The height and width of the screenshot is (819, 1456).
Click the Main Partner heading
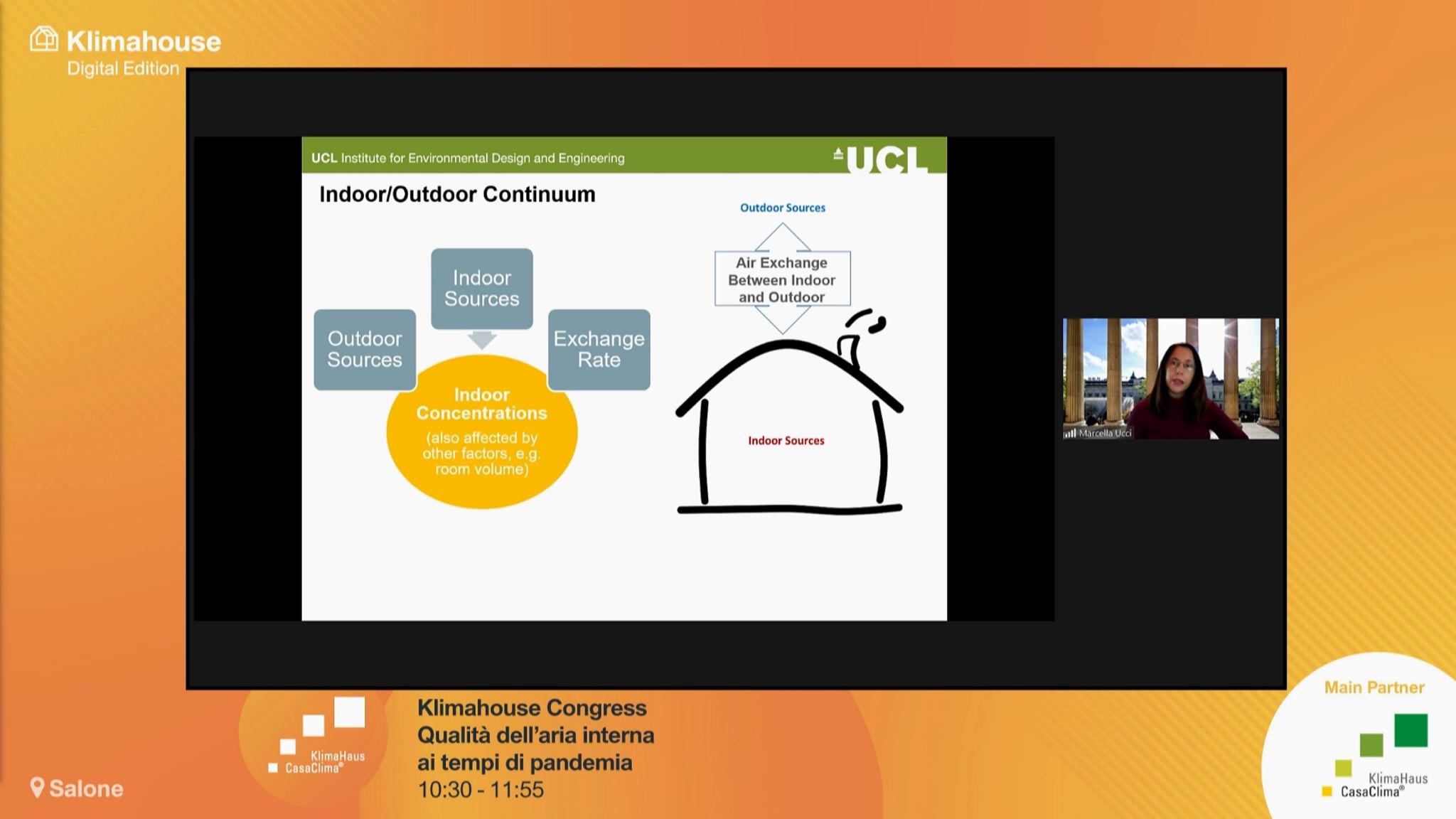pos(1374,687)
